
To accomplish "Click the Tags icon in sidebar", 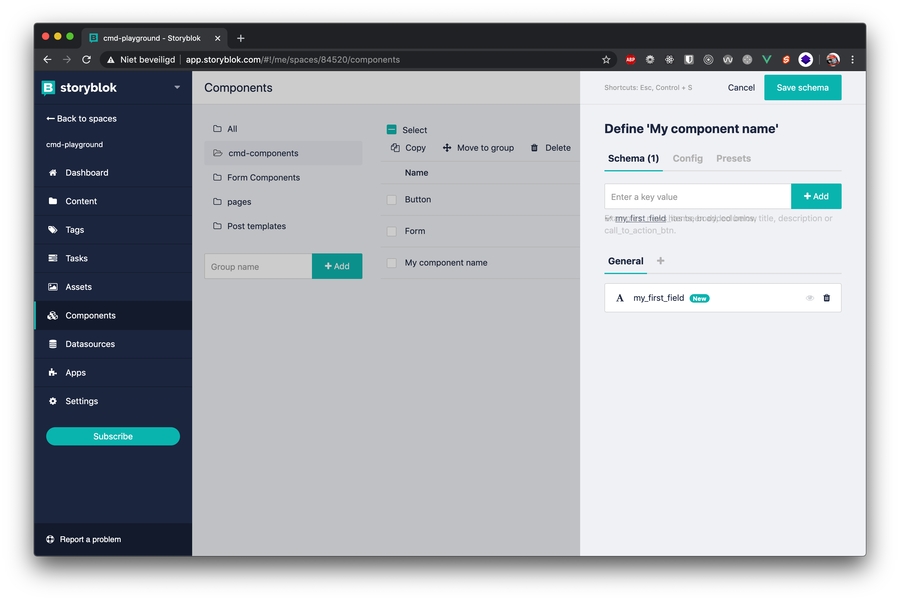I will click(53, 230).
